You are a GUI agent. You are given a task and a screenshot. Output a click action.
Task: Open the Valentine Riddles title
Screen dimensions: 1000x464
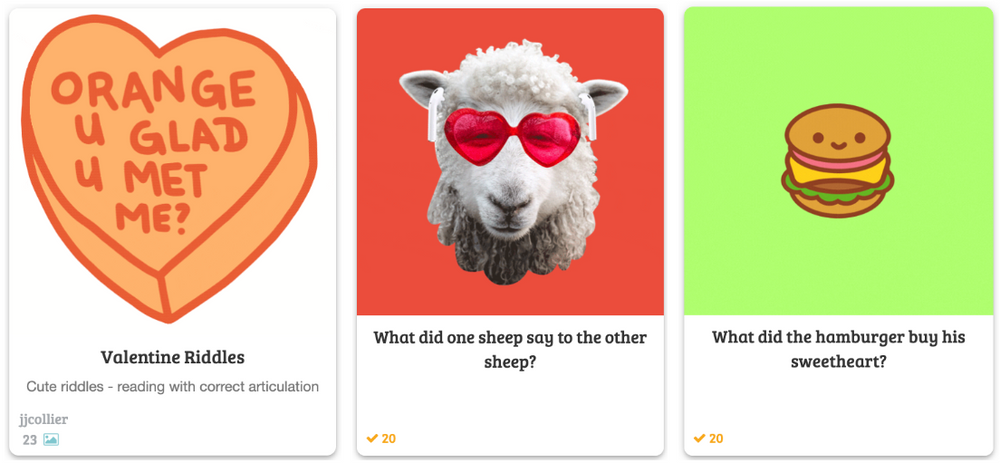point(172,358)
